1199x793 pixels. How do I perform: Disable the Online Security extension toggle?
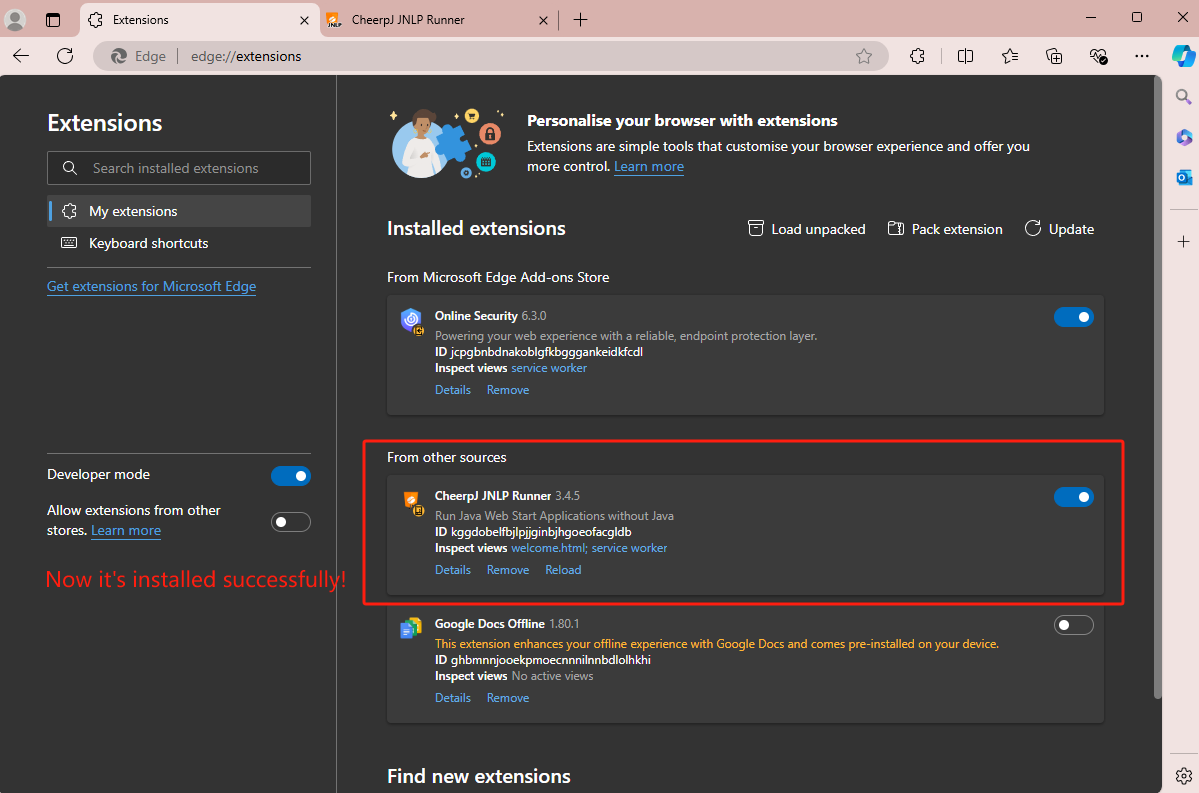(x=1073, y=317)
